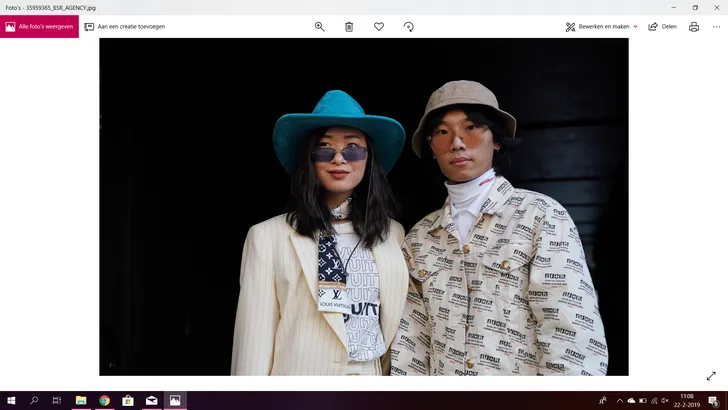Open the Mail app in taskbar

(151, 400)
